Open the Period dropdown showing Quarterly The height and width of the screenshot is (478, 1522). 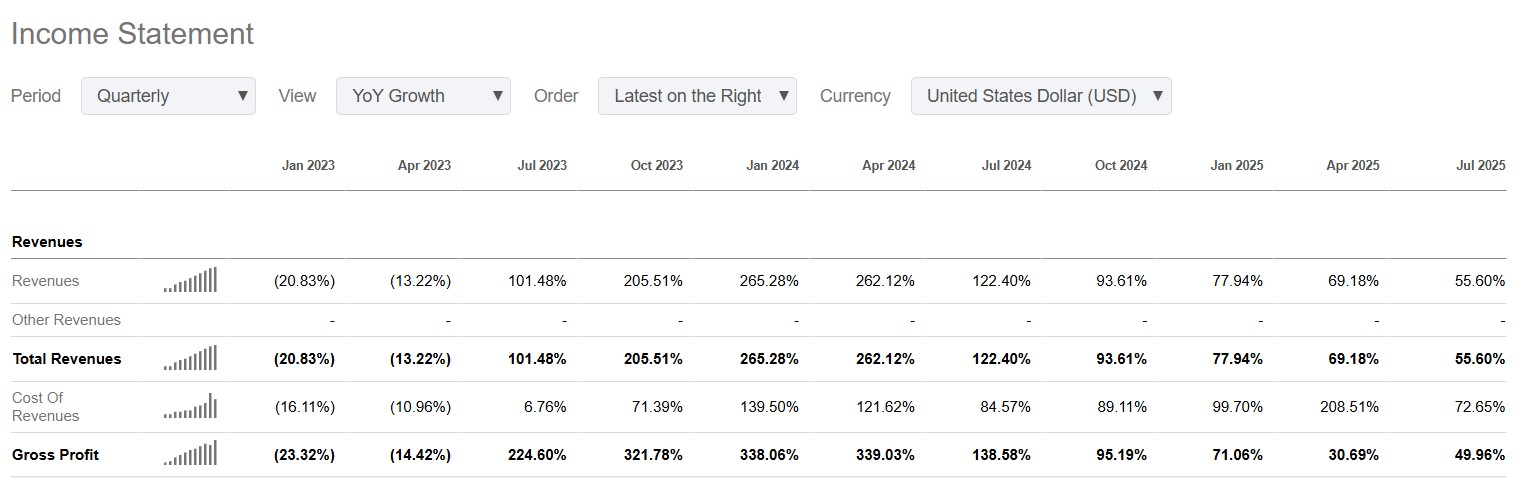pos(168,96)
